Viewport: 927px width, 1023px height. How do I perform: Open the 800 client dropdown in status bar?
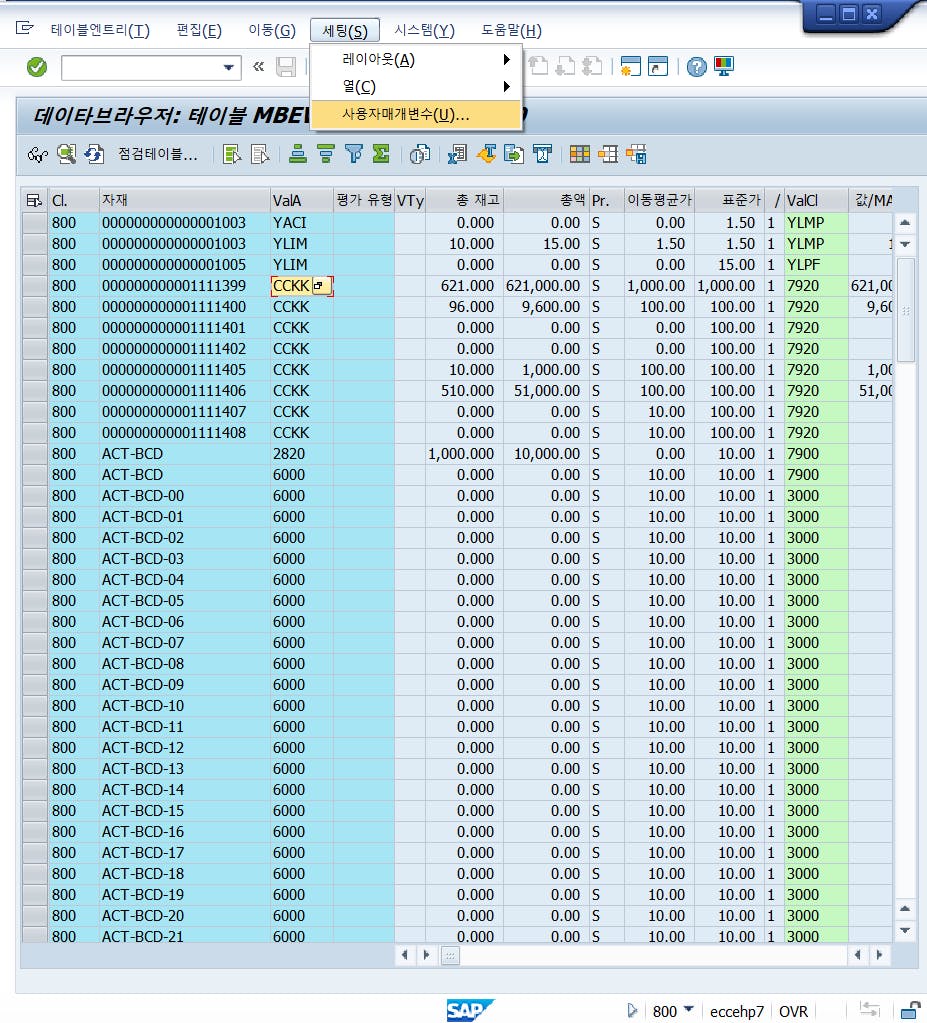(689, 1010)
